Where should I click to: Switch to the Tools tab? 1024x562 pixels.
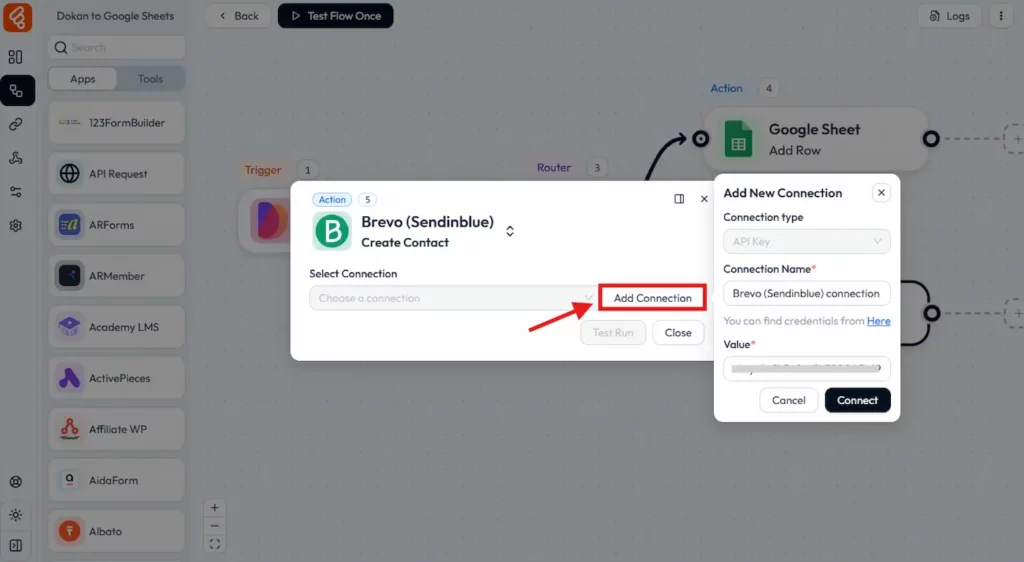(151, 79)
